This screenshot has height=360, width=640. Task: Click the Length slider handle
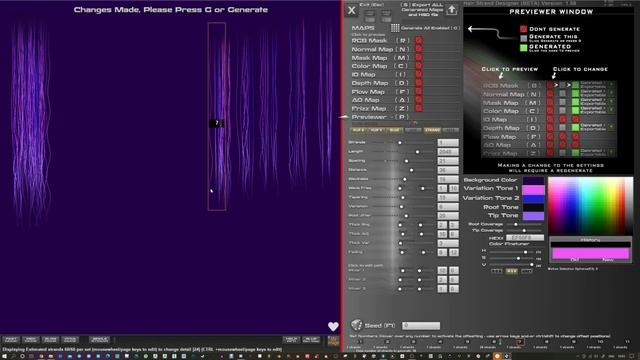click(x=417, y=152)
